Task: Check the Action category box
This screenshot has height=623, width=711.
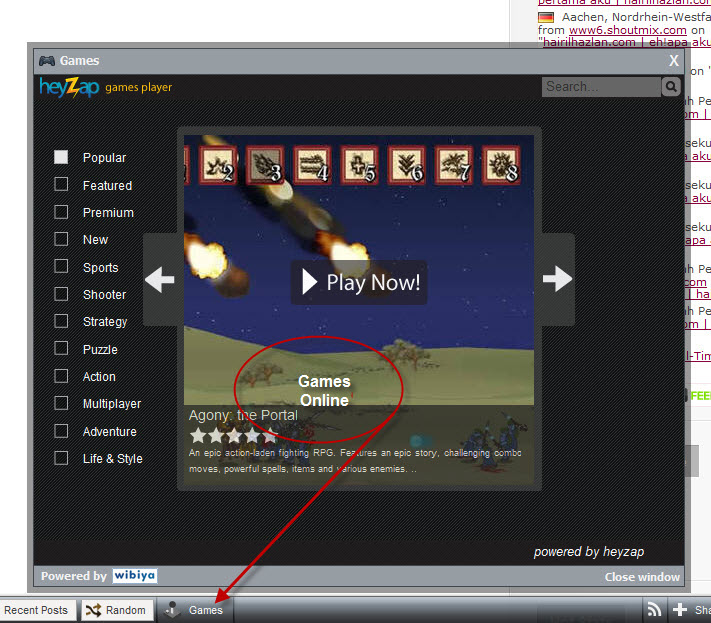Action: [x=61, y=376]
